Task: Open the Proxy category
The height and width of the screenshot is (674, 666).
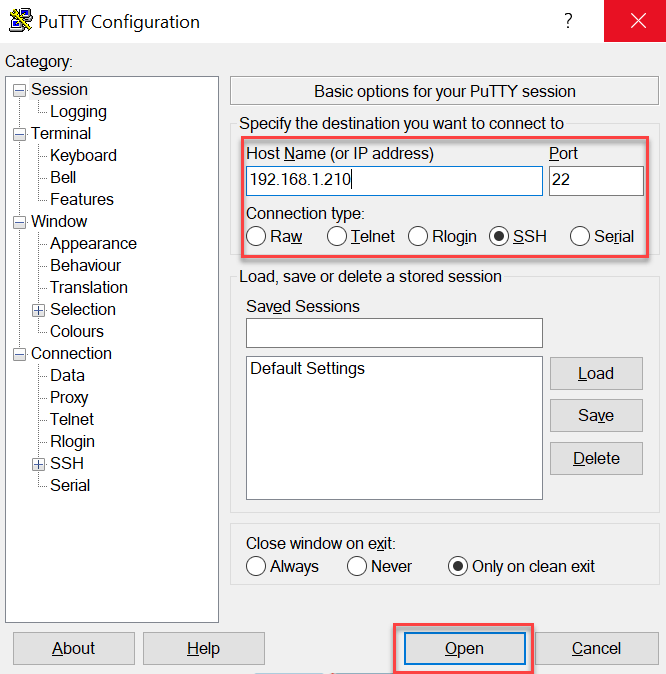Action: click(69, 398)
